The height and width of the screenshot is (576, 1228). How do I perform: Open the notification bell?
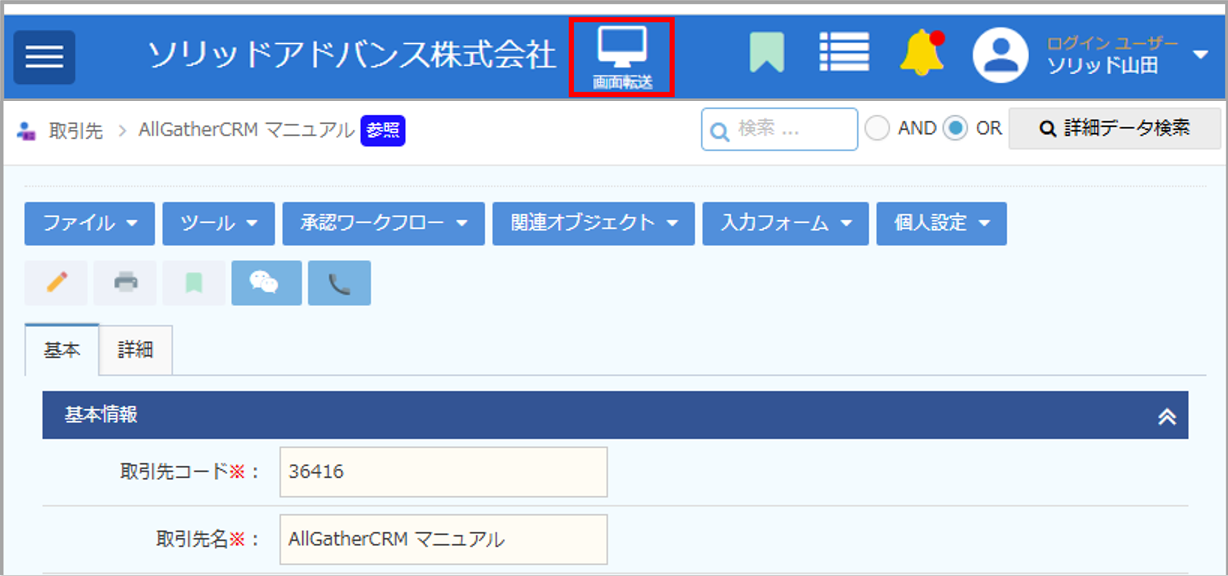click(x=922, y=53)
